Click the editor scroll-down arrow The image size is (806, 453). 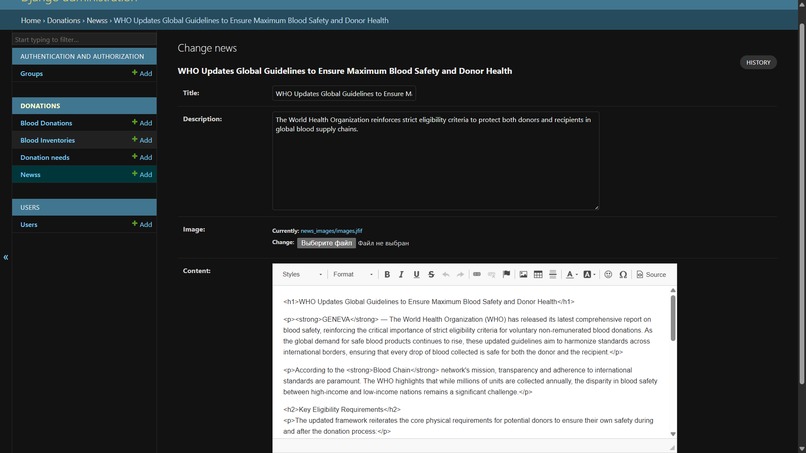click(673, 434)
